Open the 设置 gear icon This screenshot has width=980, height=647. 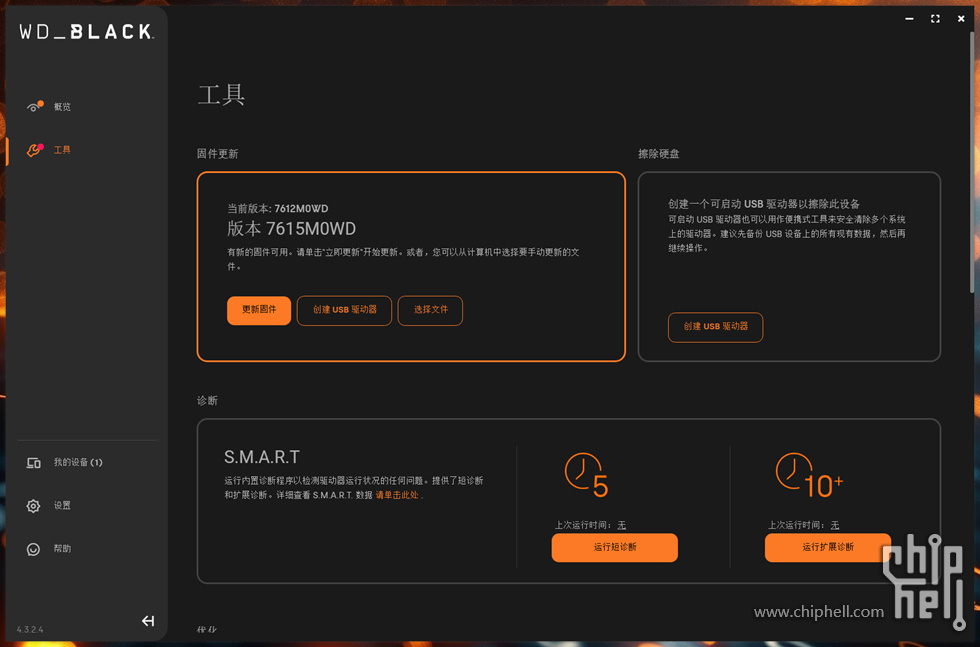[34, 506]
